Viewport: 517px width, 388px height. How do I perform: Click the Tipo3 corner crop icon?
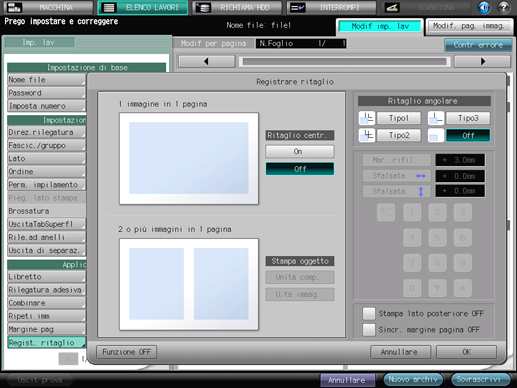click(436, 118)
